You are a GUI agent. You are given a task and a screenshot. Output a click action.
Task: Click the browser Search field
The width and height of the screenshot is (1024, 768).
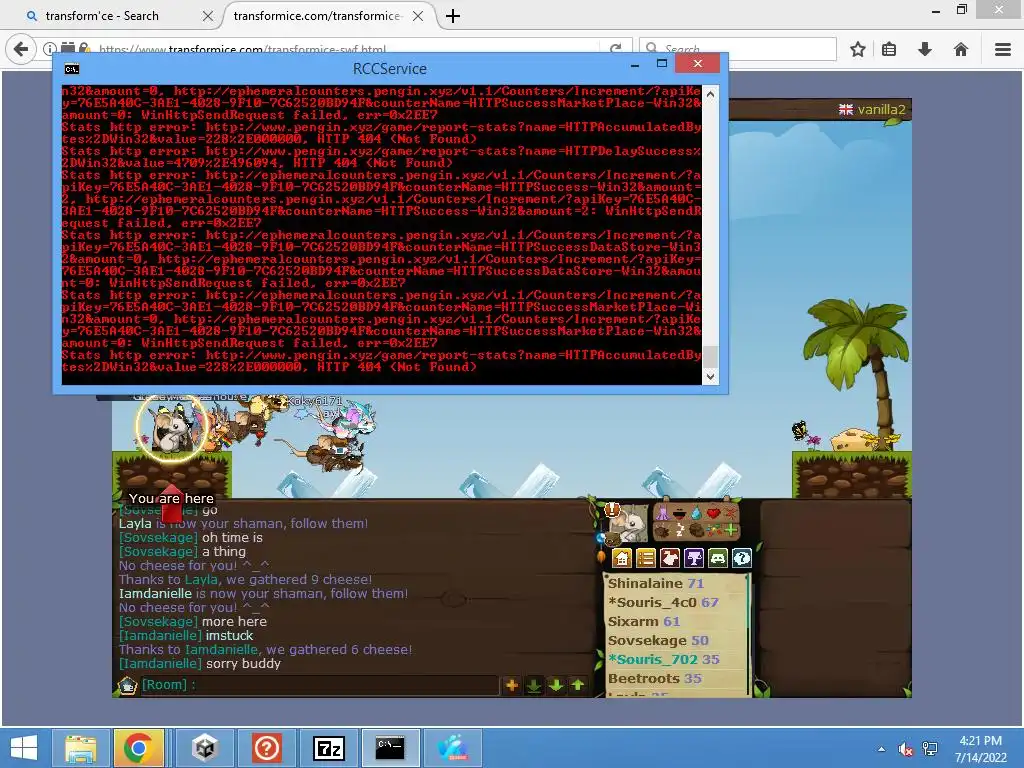738,49
